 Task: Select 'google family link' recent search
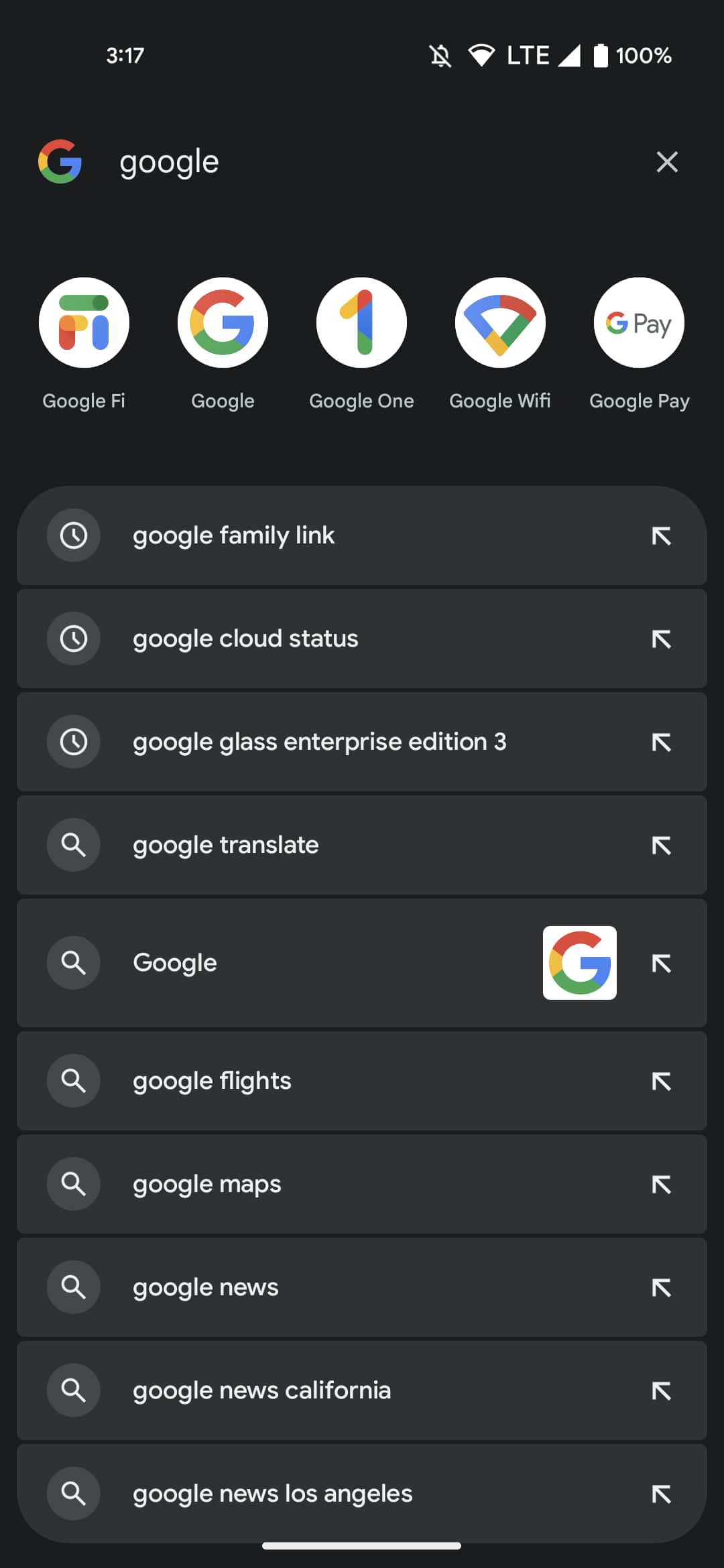point(233,535)
